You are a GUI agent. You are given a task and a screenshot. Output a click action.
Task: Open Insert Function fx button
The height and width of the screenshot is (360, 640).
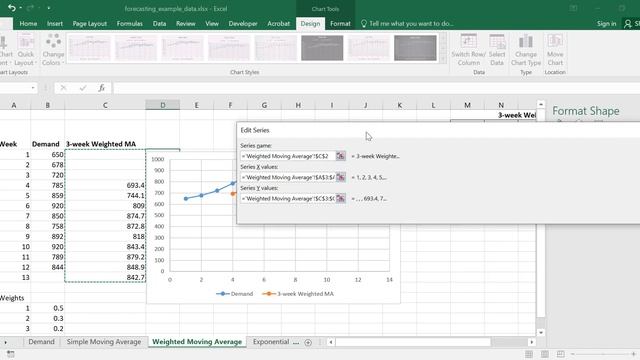[x=102, y=88]
